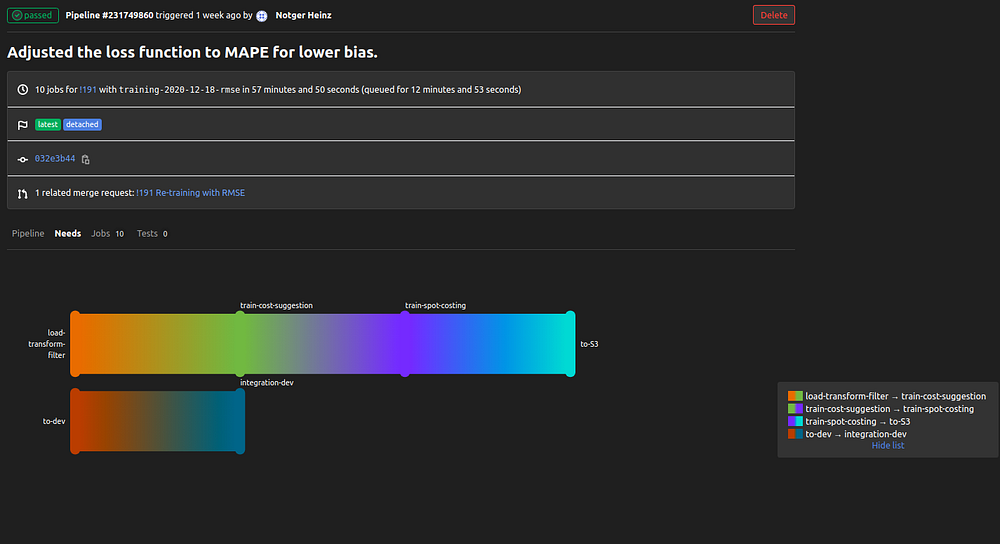Open commit 032e3b44 link
Screen dimensions: 1000x544
(55, 159)
